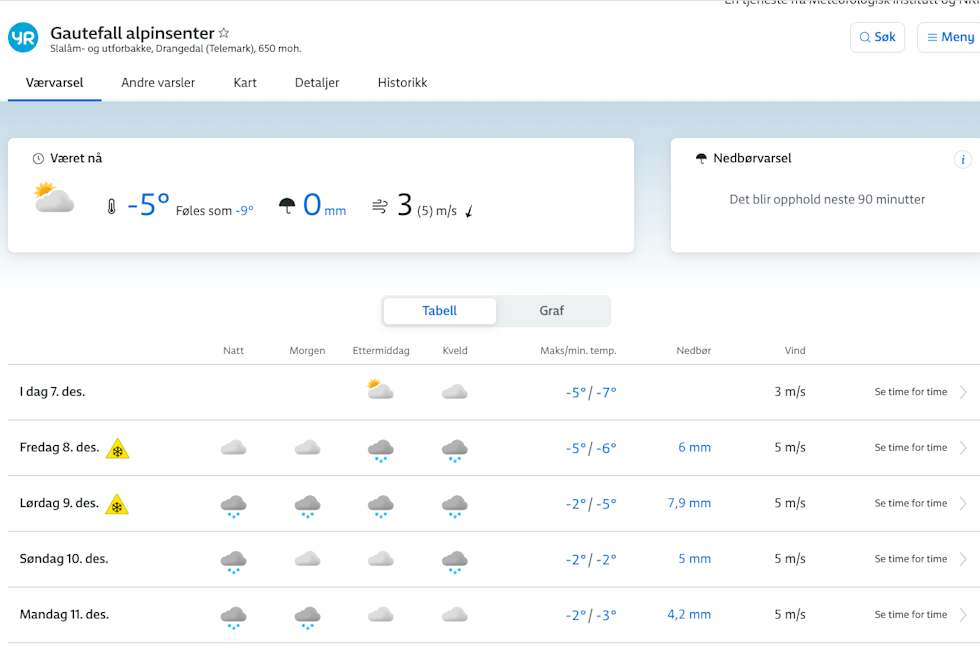The image size is (980, 650).
Task: Click the 'Maks/min. temp.' column header
Action: pyautogui.click(x=578, y=351)
